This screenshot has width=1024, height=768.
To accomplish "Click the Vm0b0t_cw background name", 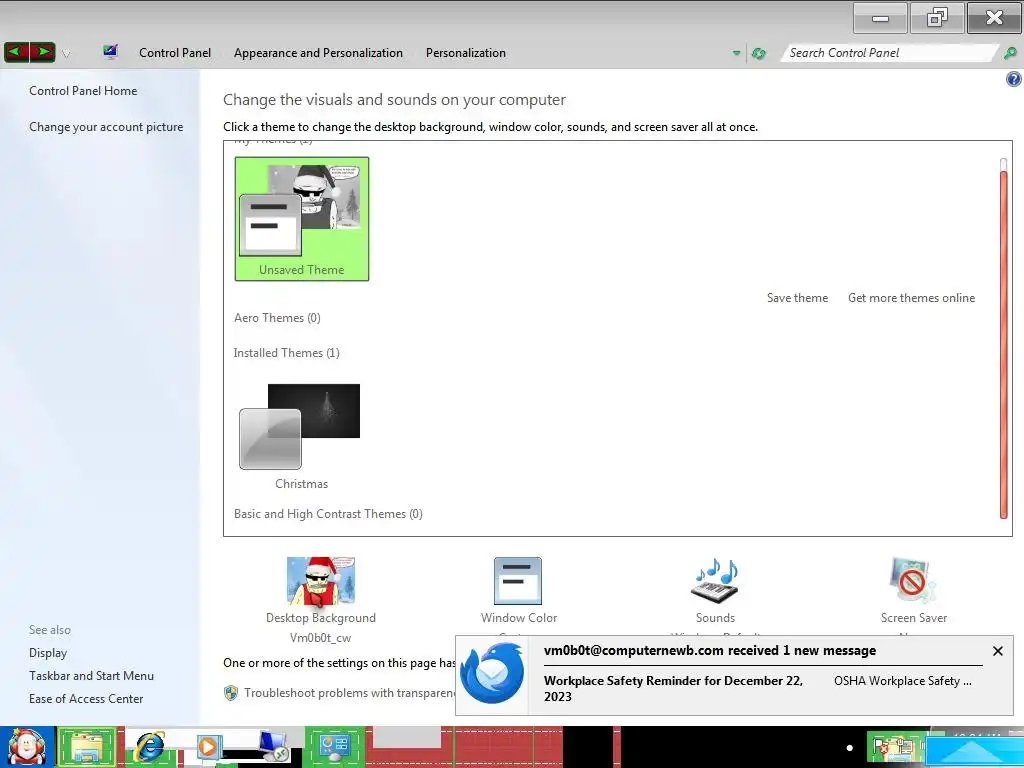I will (321, 638).
